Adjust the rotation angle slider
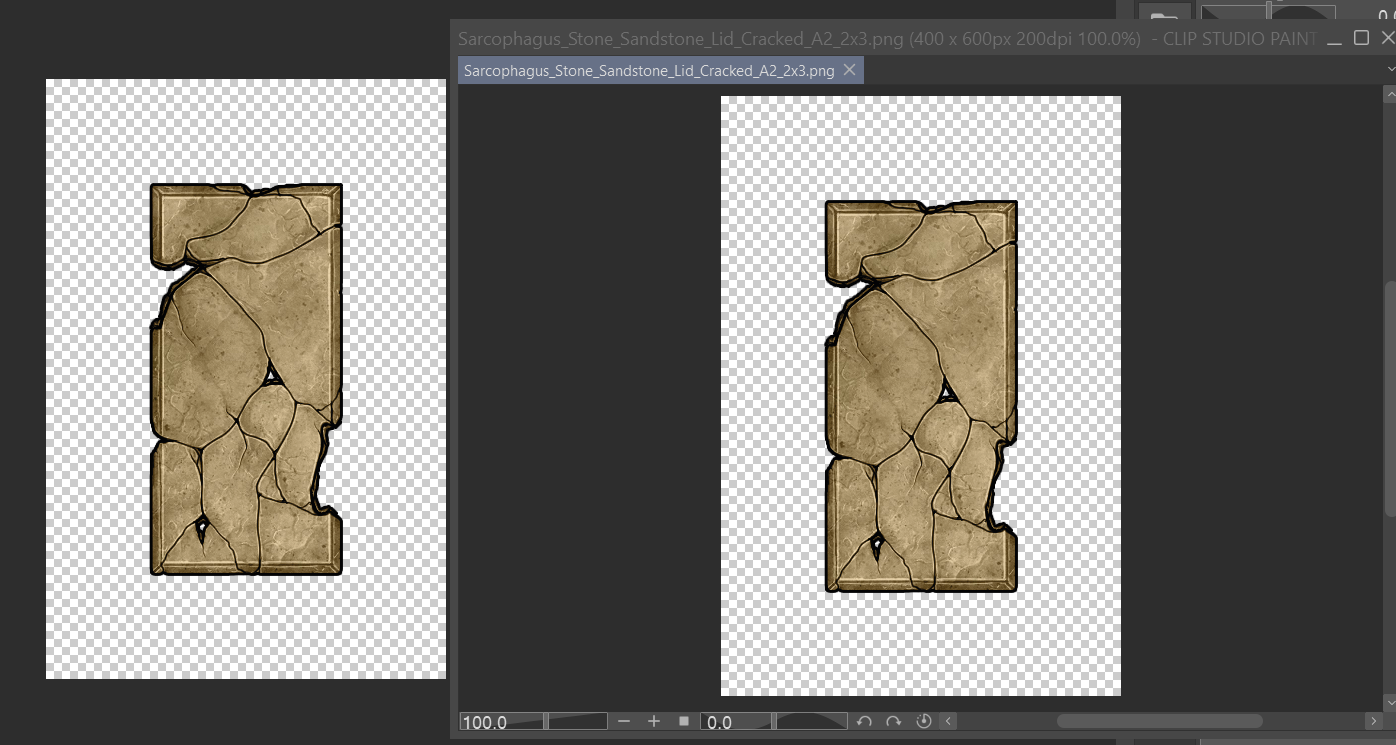This screenshot has width=1396, height=745. tap(811, 721)
